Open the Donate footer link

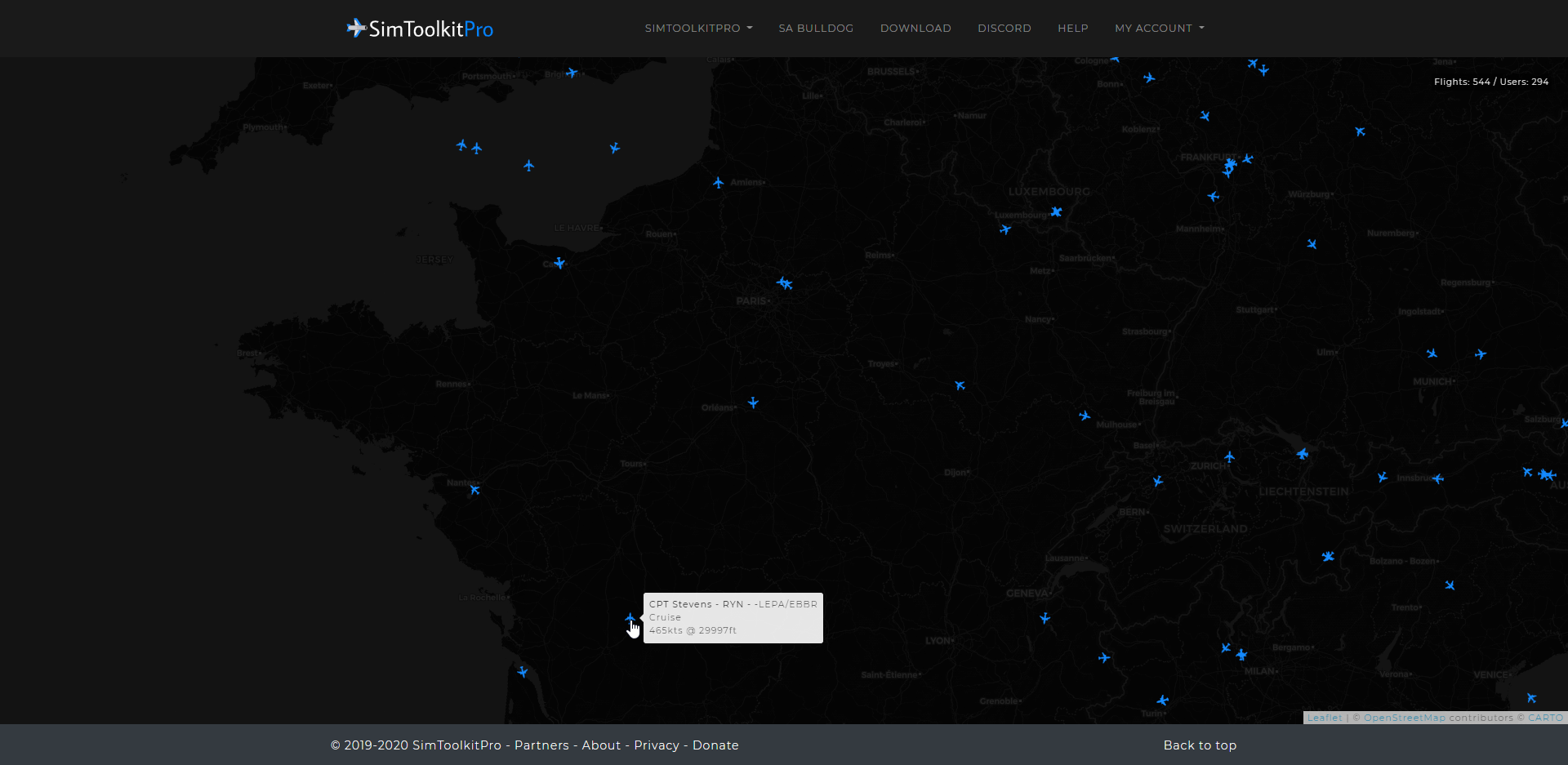(x=715, y=745)
